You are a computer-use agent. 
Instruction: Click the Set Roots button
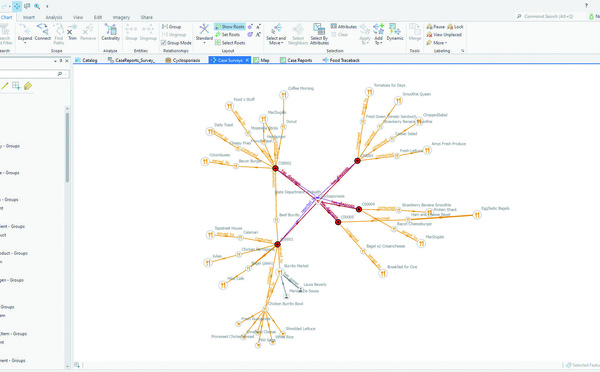tap(227, 35)
